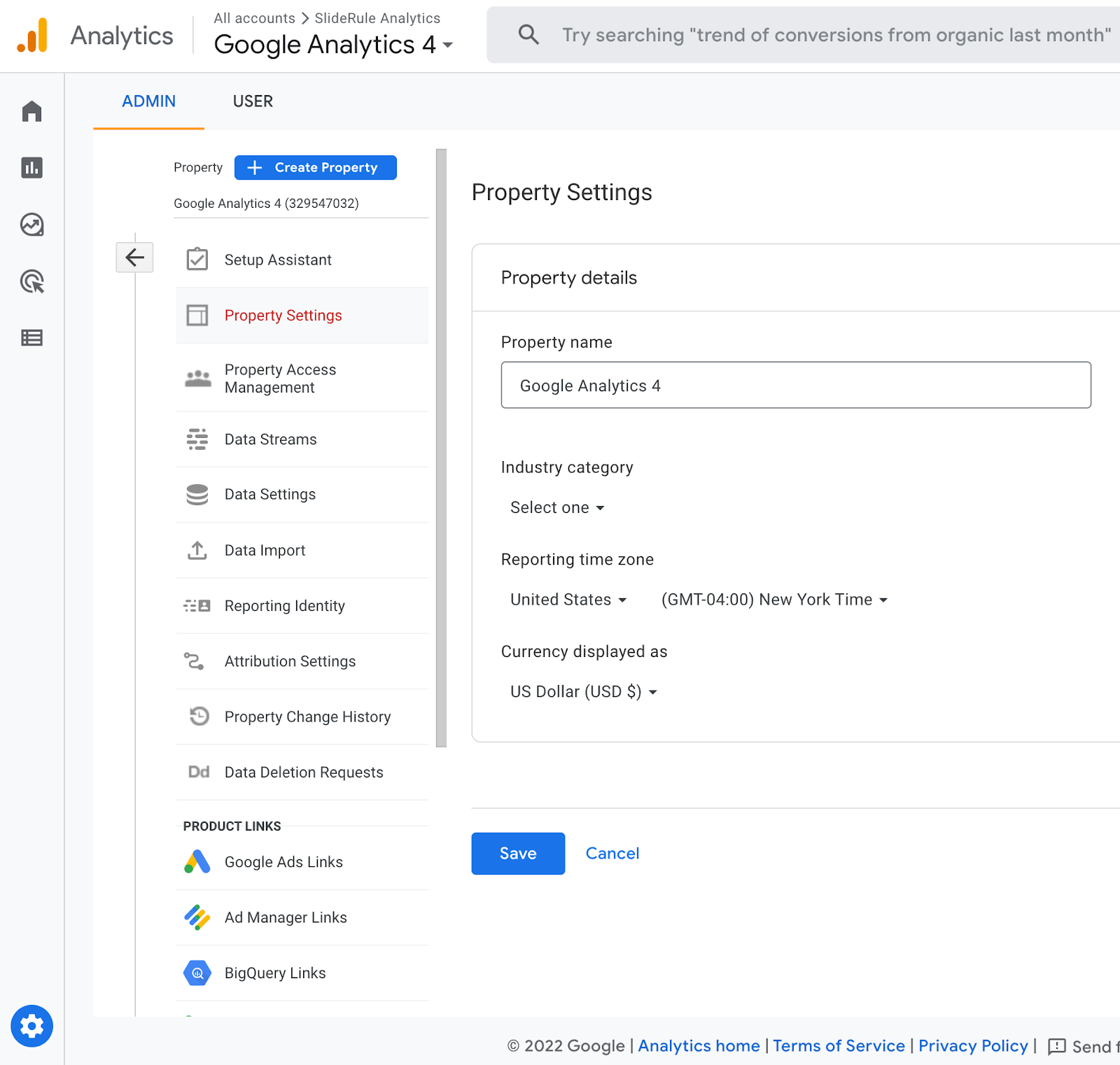The image size is (1120, 1065).
Task: Click the search magnifier icon
Action: coord(528,35)
